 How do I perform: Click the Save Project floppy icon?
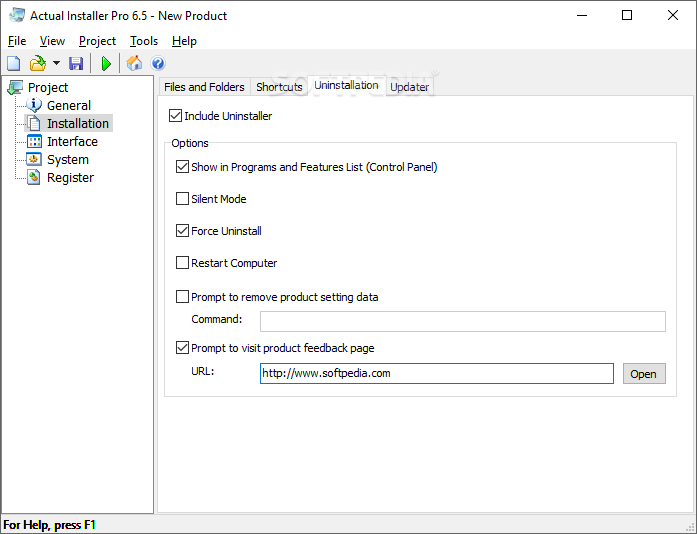(76, 64)
